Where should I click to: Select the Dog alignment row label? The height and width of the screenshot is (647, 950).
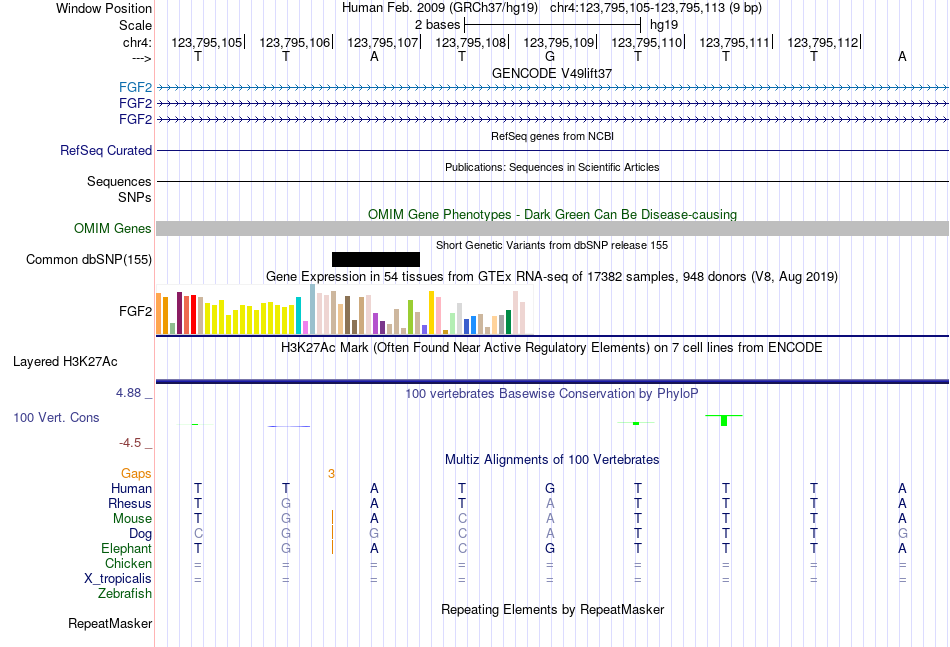click(x=141, y=534)
